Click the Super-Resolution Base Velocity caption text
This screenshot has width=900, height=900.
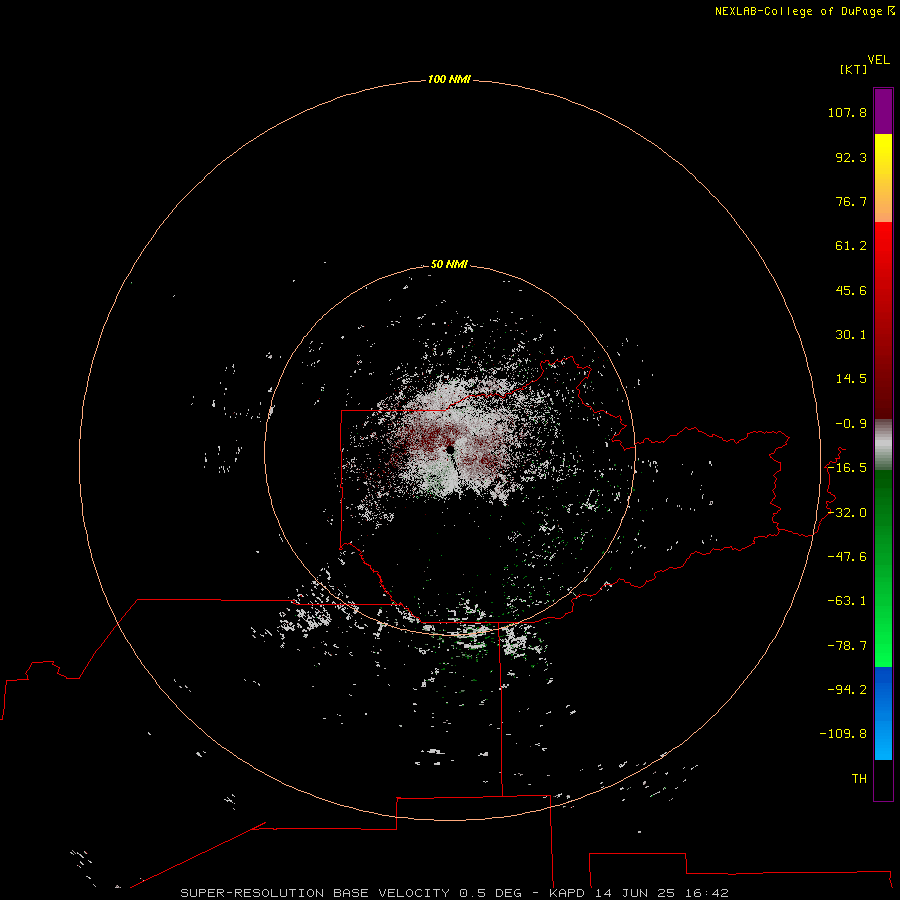point(455,893)
